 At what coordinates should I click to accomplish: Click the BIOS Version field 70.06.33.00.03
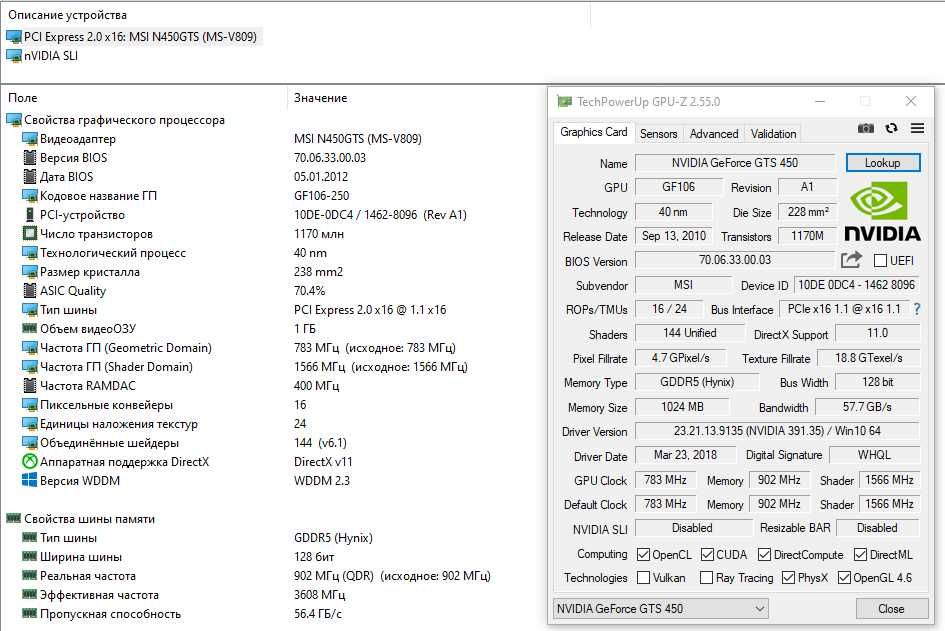tap(735, 260)
